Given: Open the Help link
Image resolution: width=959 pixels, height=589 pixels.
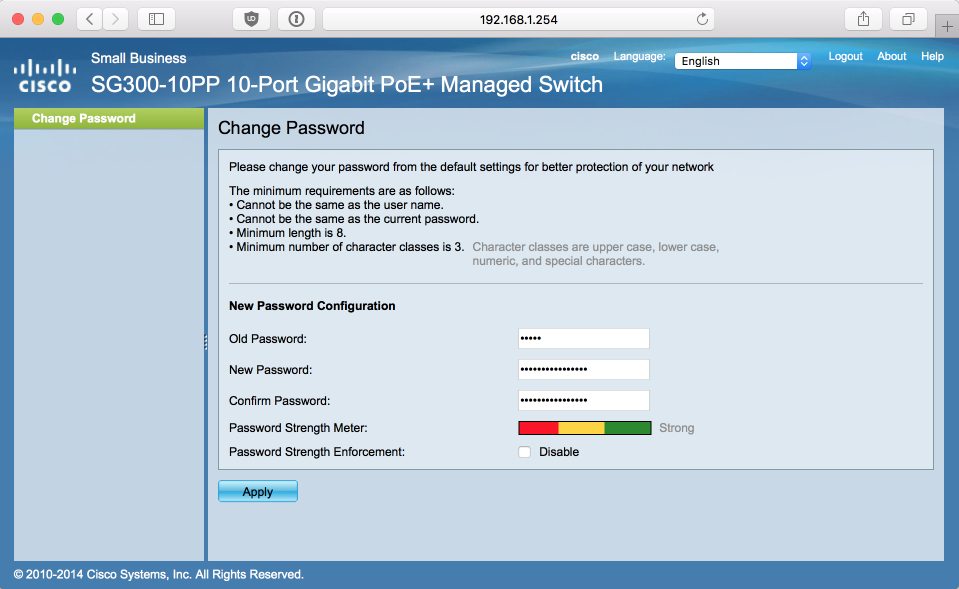Looking at the screenshot, I should pyautogui.click(x=932, y=56).
